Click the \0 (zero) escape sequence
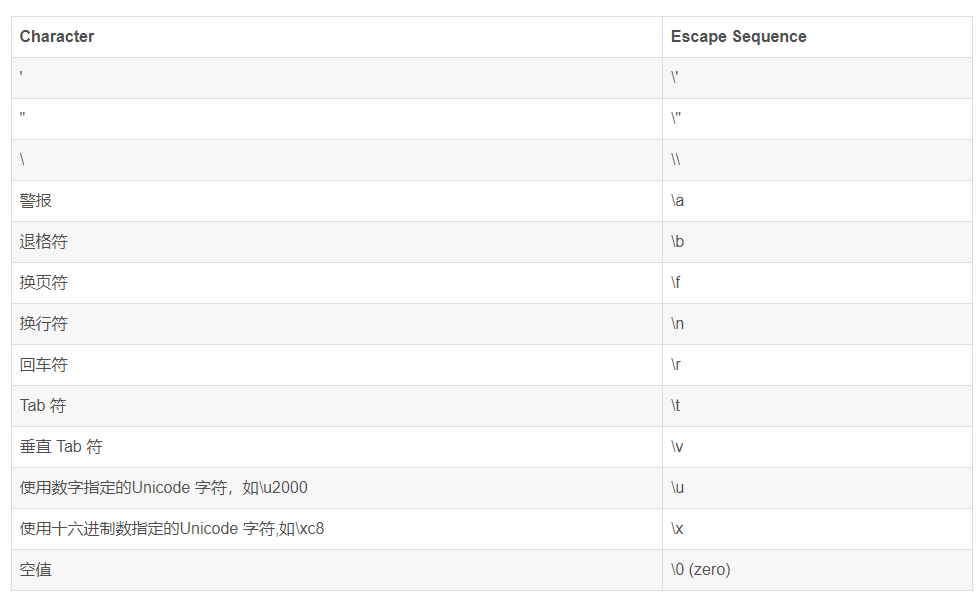The width and height of the screenshot is (977, 614). (x=700, y=570)
